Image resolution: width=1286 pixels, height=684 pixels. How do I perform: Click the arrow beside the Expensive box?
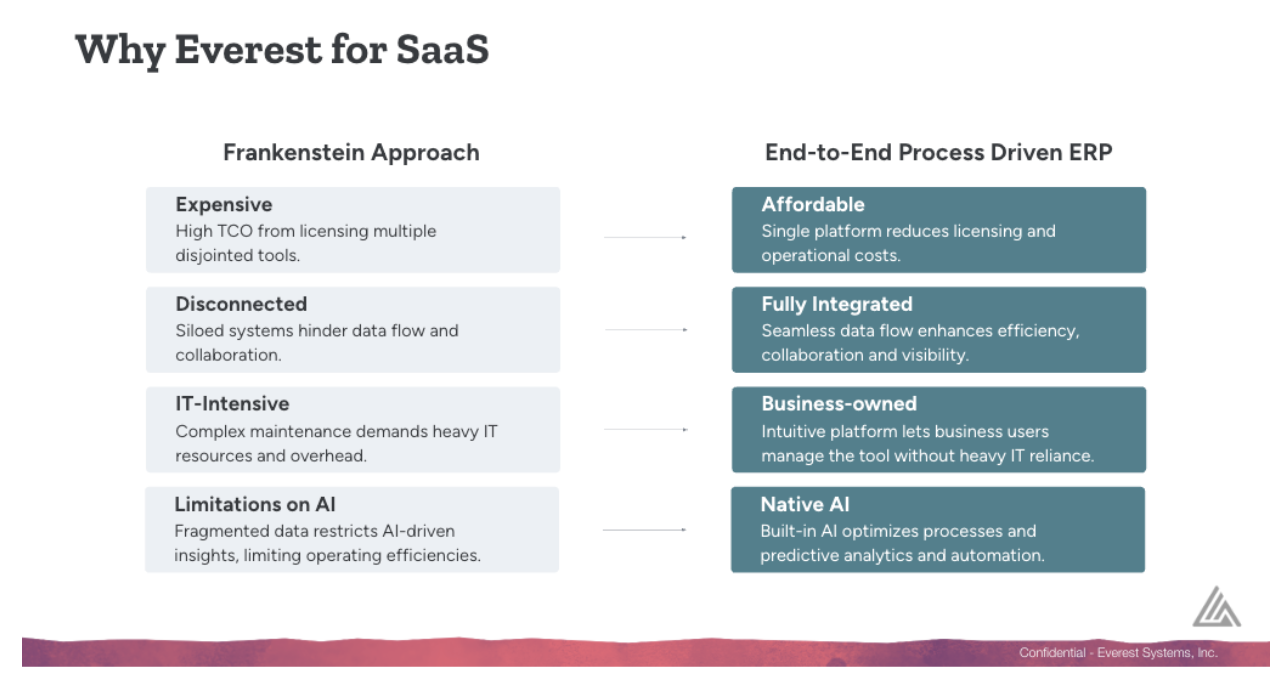point(645,238)
